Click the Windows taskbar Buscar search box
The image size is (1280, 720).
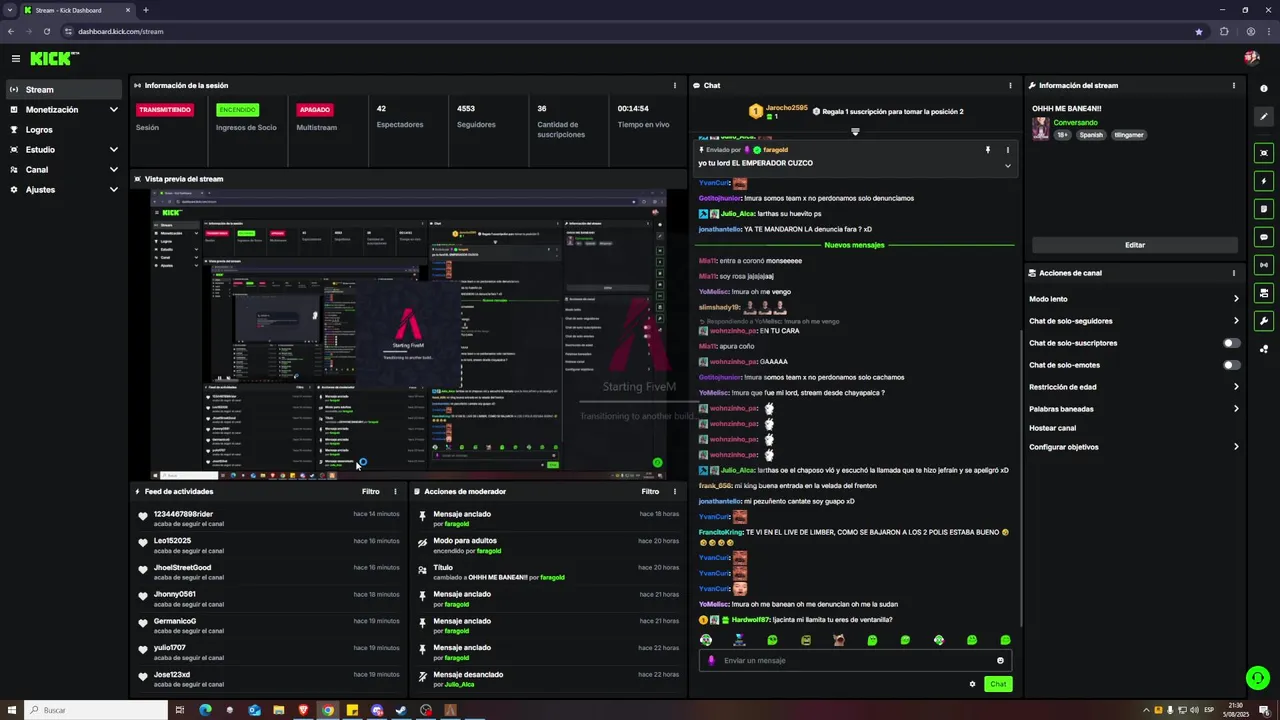click(96, 710)
